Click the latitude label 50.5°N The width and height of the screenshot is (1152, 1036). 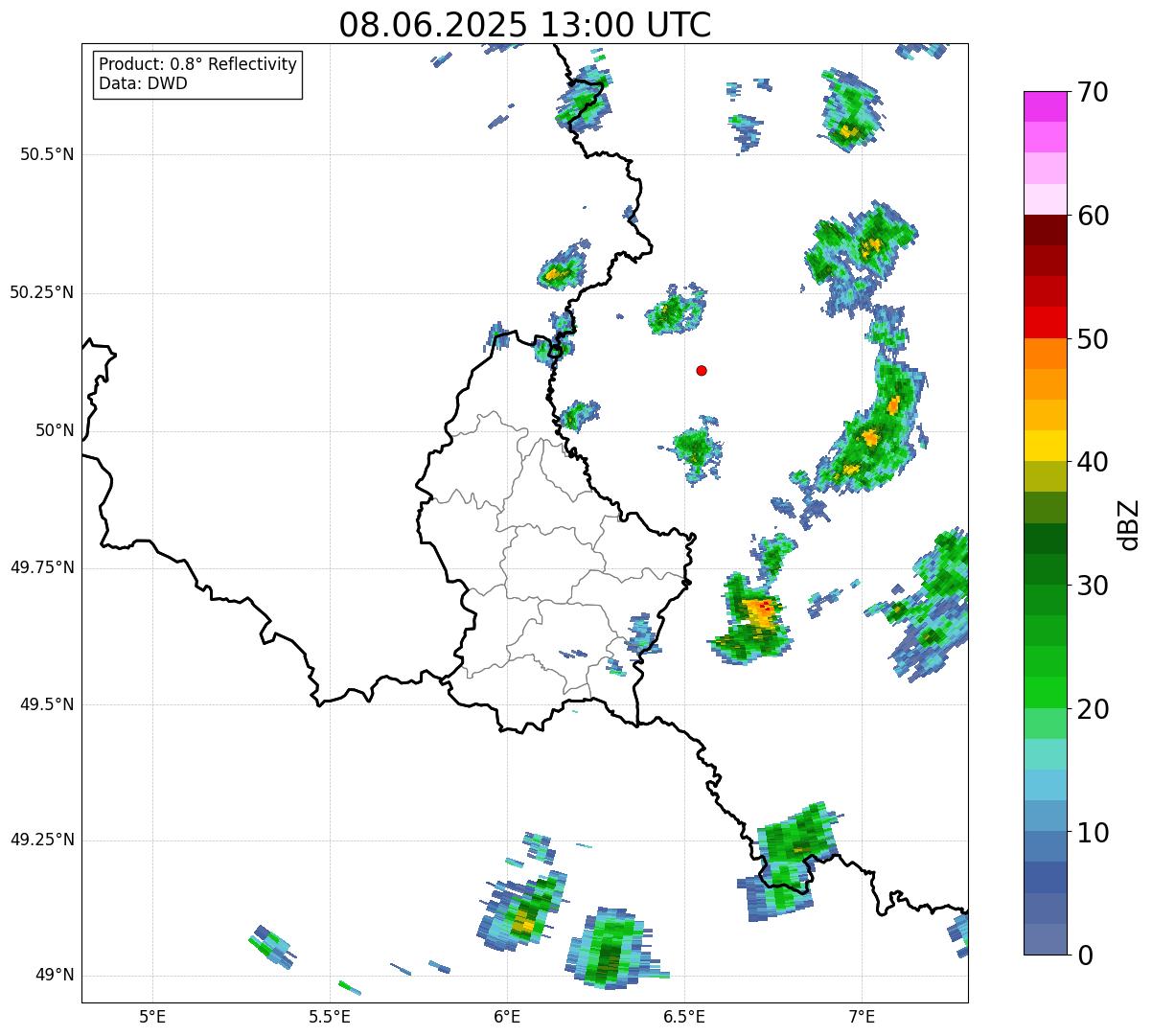click(47, 154)
